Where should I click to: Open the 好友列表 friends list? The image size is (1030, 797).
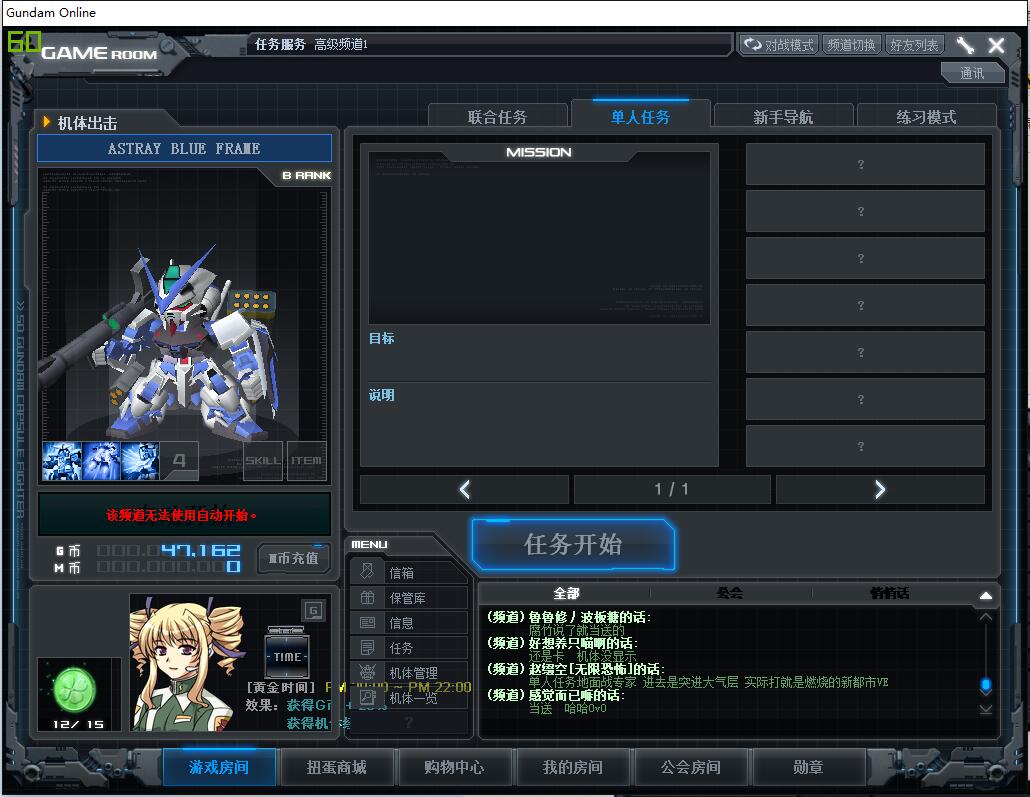914,45
